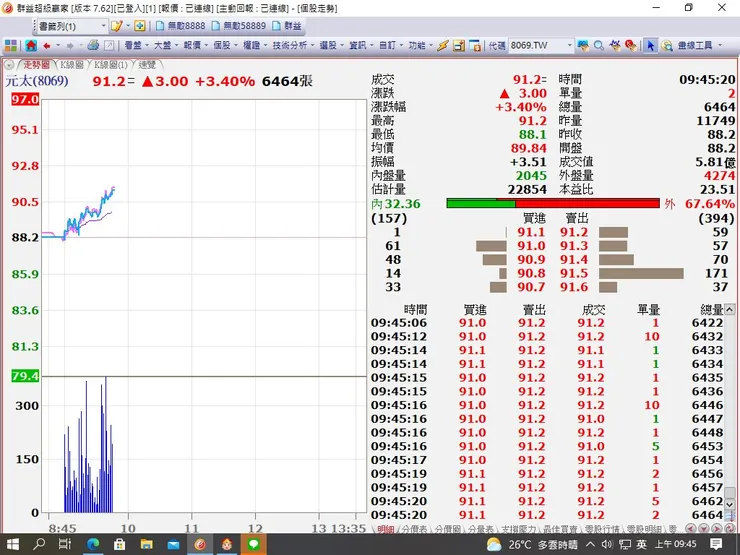Click the add bookmark plus icon
Viewport: 740px width, 555px height.
(139, 26)
